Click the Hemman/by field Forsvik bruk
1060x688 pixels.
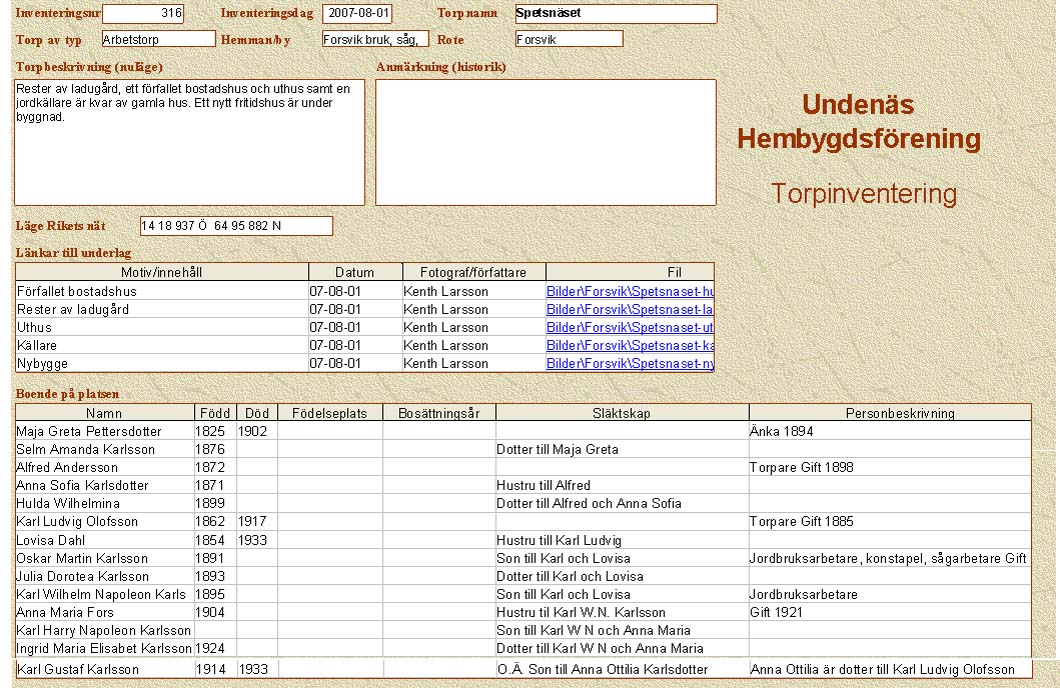pyautogui.click(x=375, y=39)
